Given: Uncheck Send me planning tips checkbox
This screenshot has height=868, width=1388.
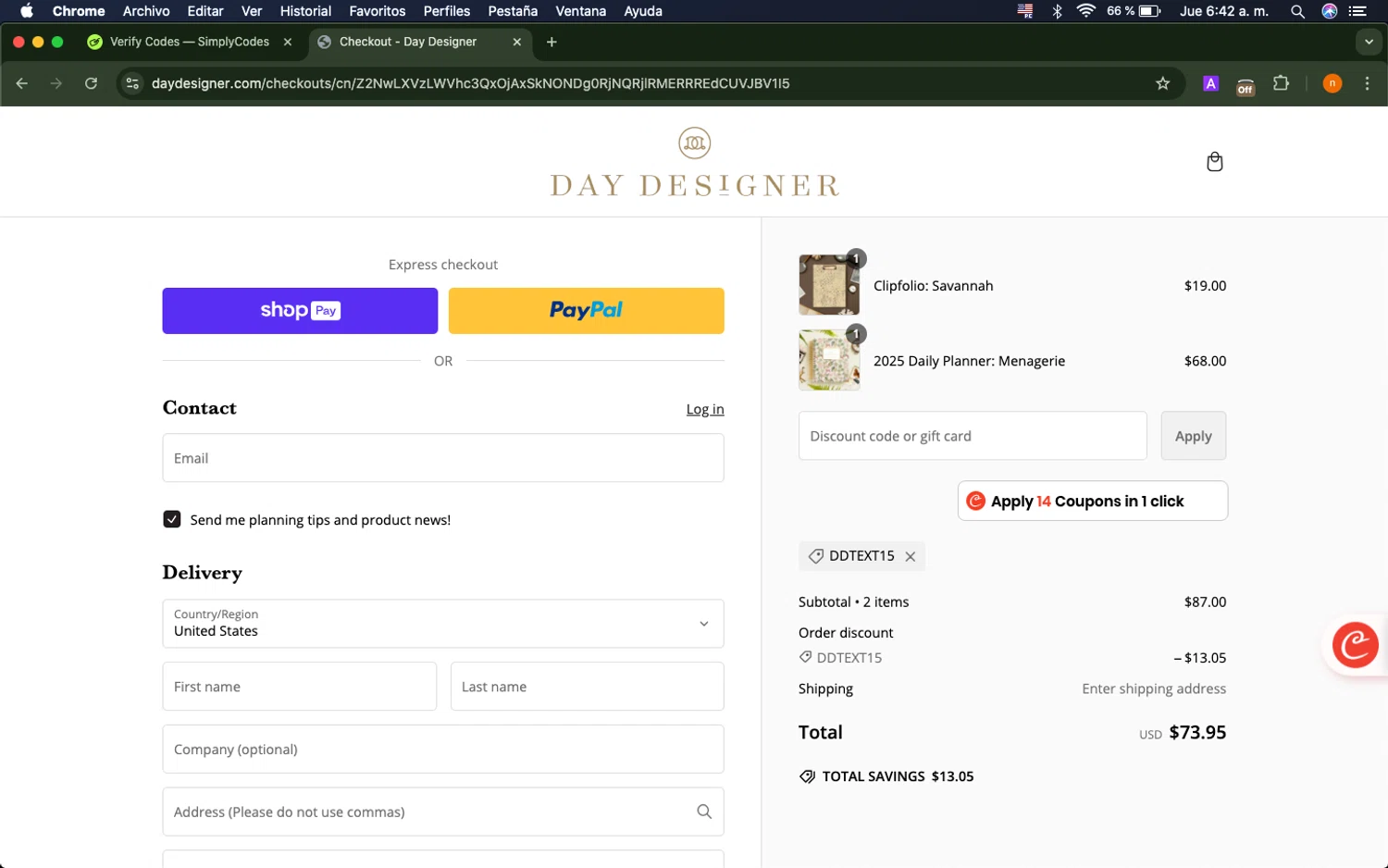Looking at the screenshot, I should pos(172,519).
